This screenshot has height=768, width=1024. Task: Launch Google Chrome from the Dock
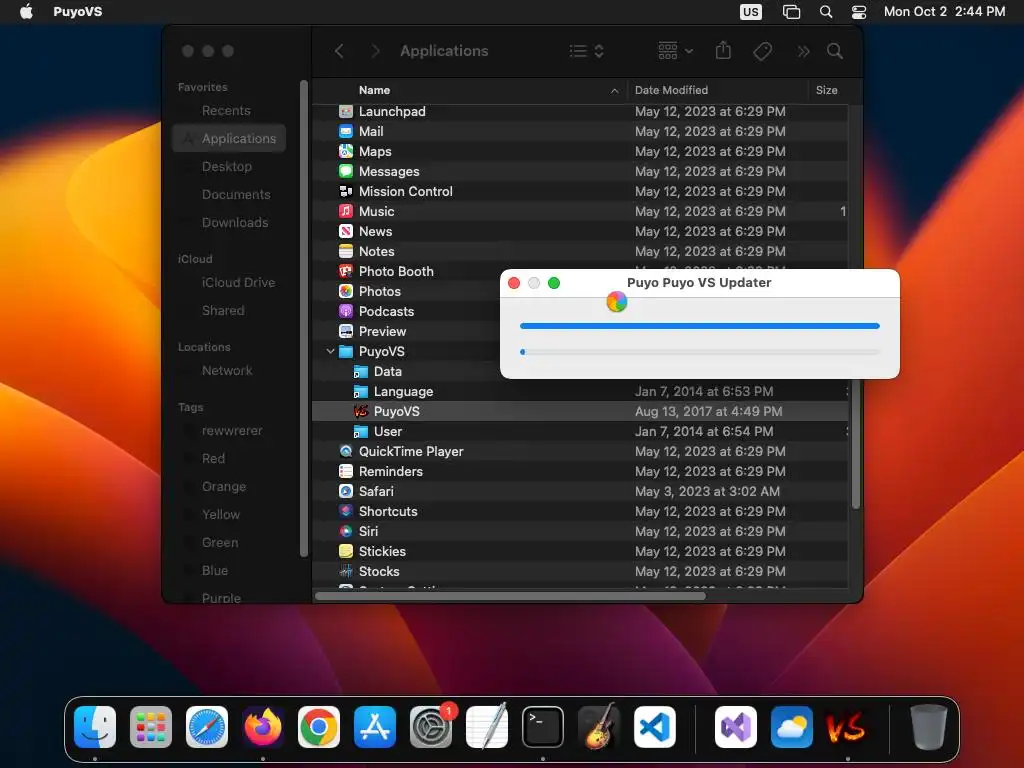(319, 727)
